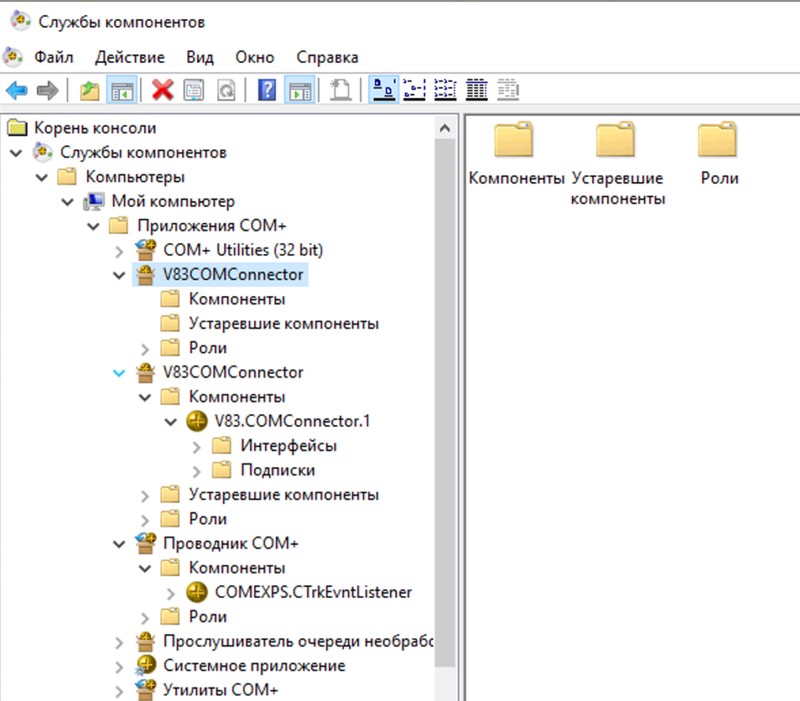Open Properties toolbar icon

pyautogui.click(x=193, y=91)
